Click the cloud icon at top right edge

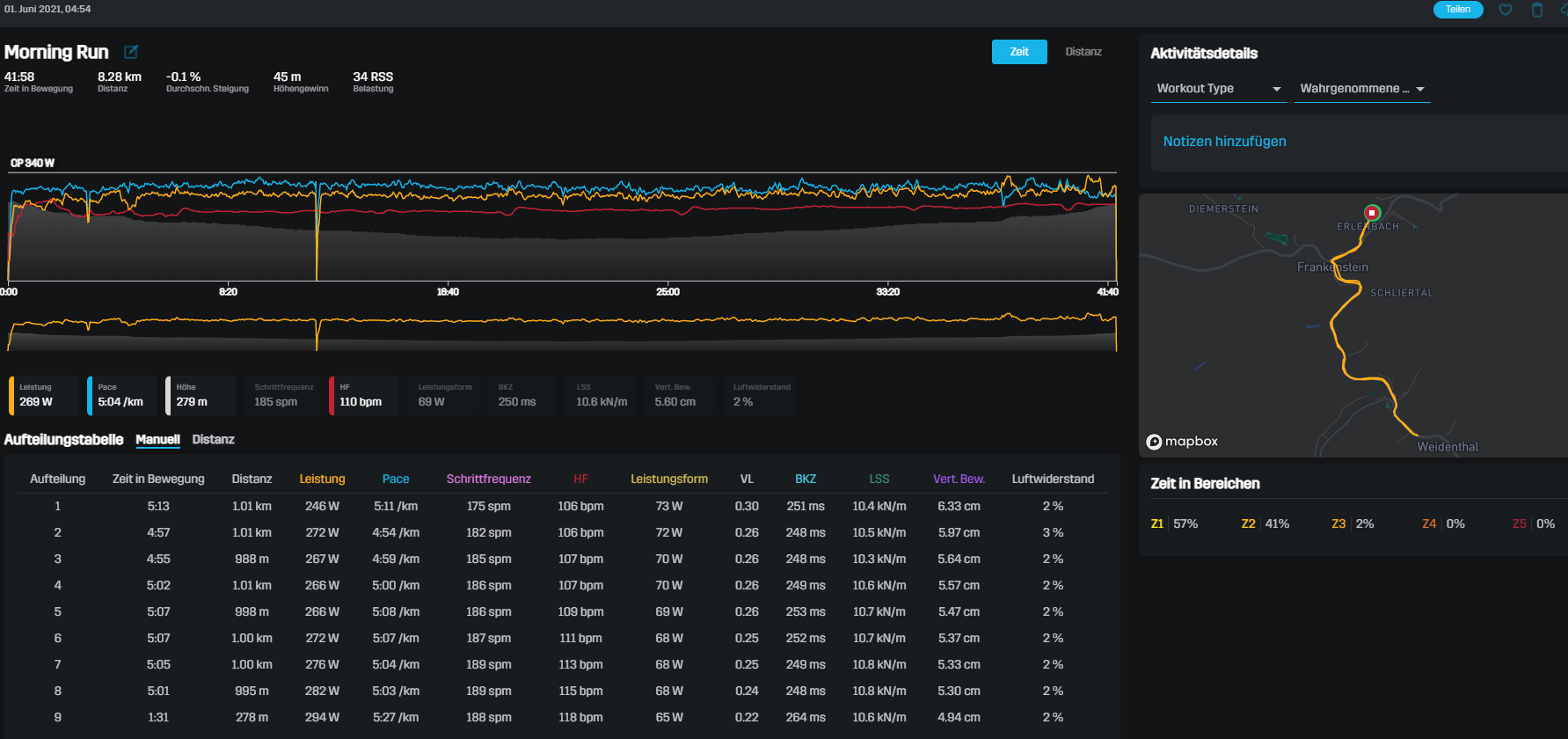pyautogui.click(x=1564, y=10)
